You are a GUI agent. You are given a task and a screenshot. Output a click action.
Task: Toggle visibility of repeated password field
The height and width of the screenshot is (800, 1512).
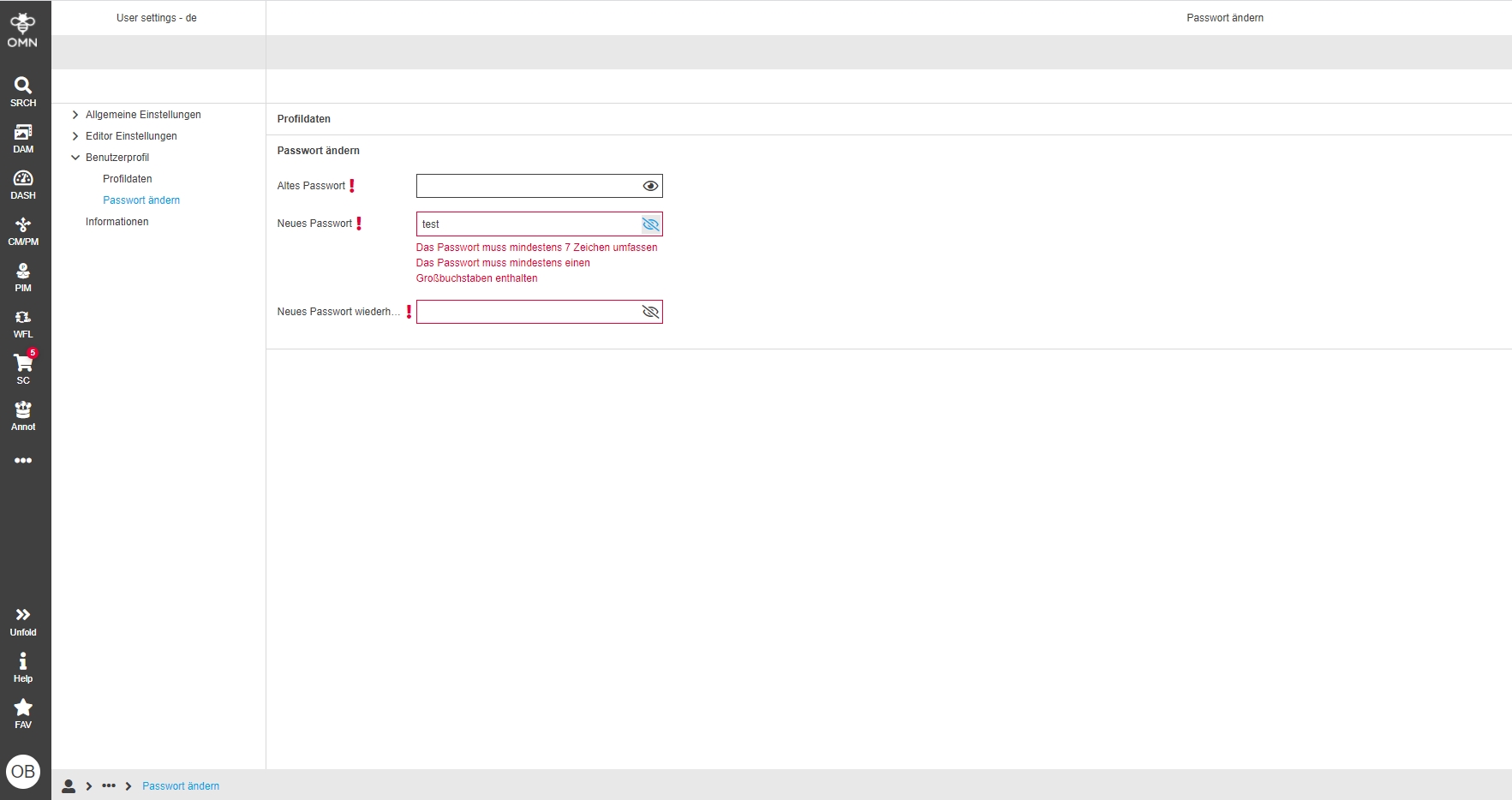pyautogui.click(x=650, y=312)
